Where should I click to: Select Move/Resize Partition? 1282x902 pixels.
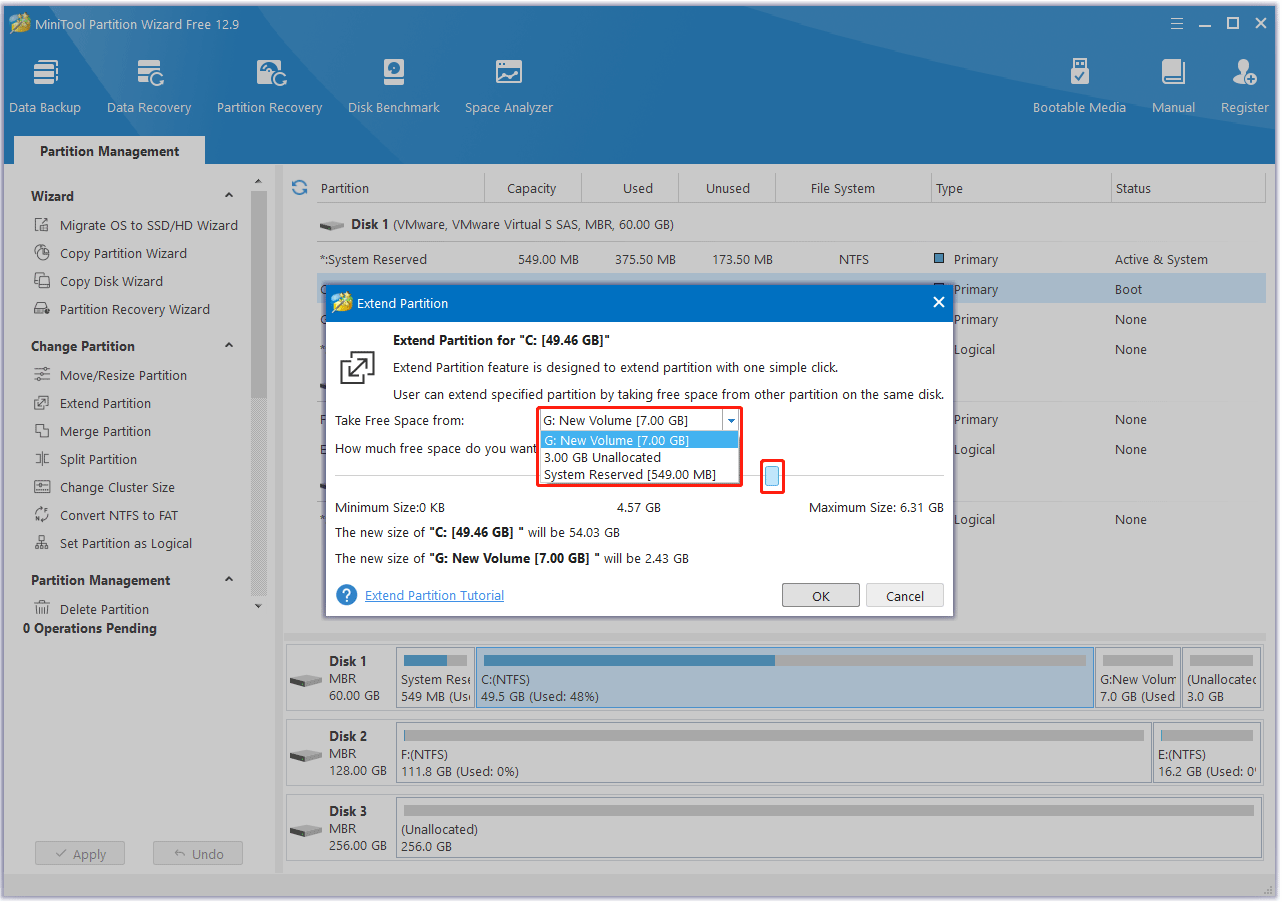pos(110,375)
